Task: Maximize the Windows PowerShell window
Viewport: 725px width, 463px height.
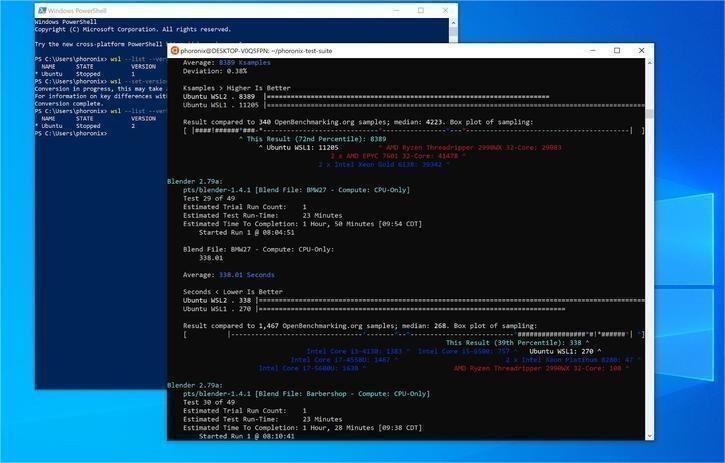Action: (x=421, y=10)
